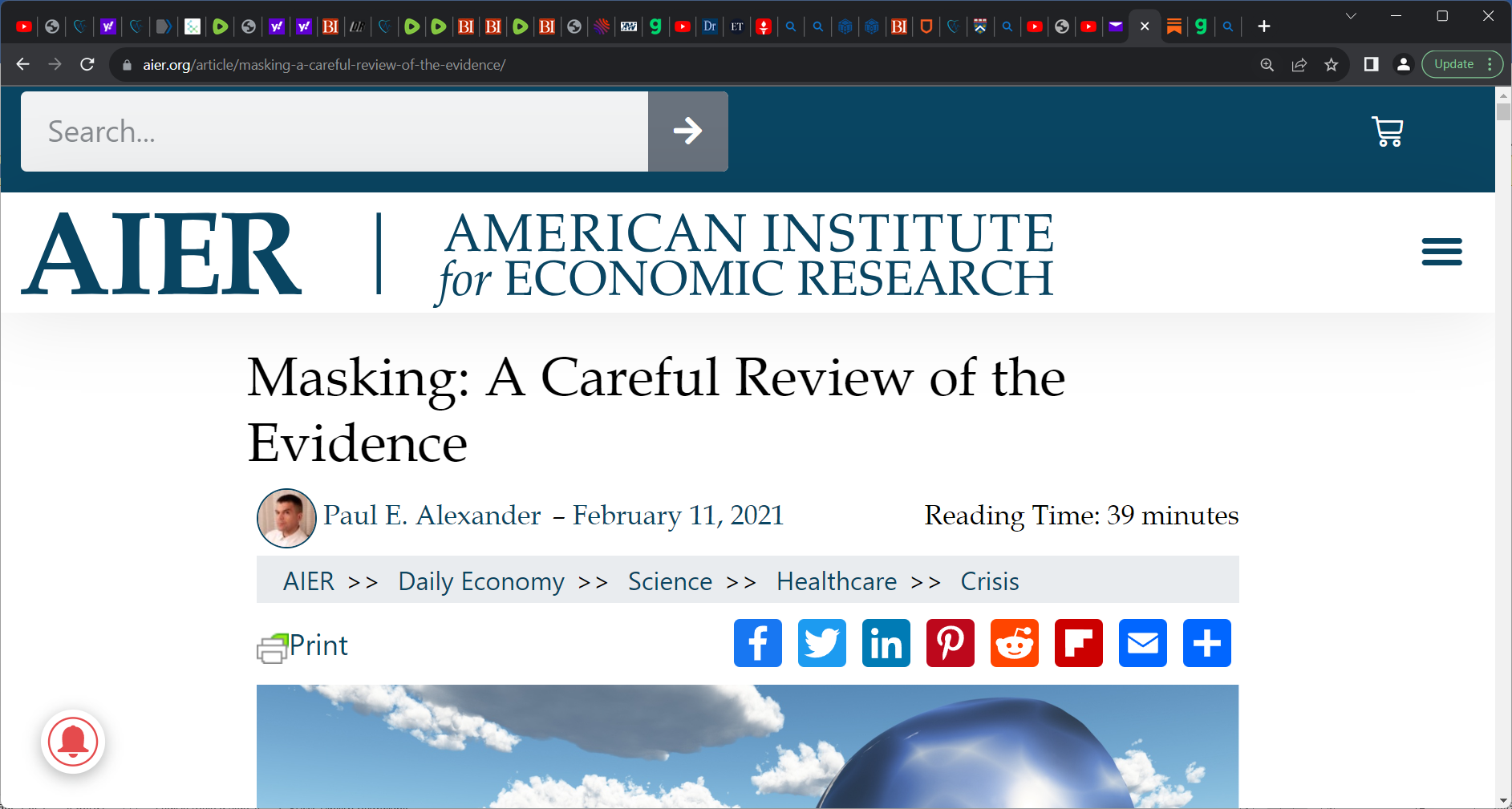This screenshot has width=1512, height=809.
Task: Click the red notification bell button
Action: pos(73,742)
